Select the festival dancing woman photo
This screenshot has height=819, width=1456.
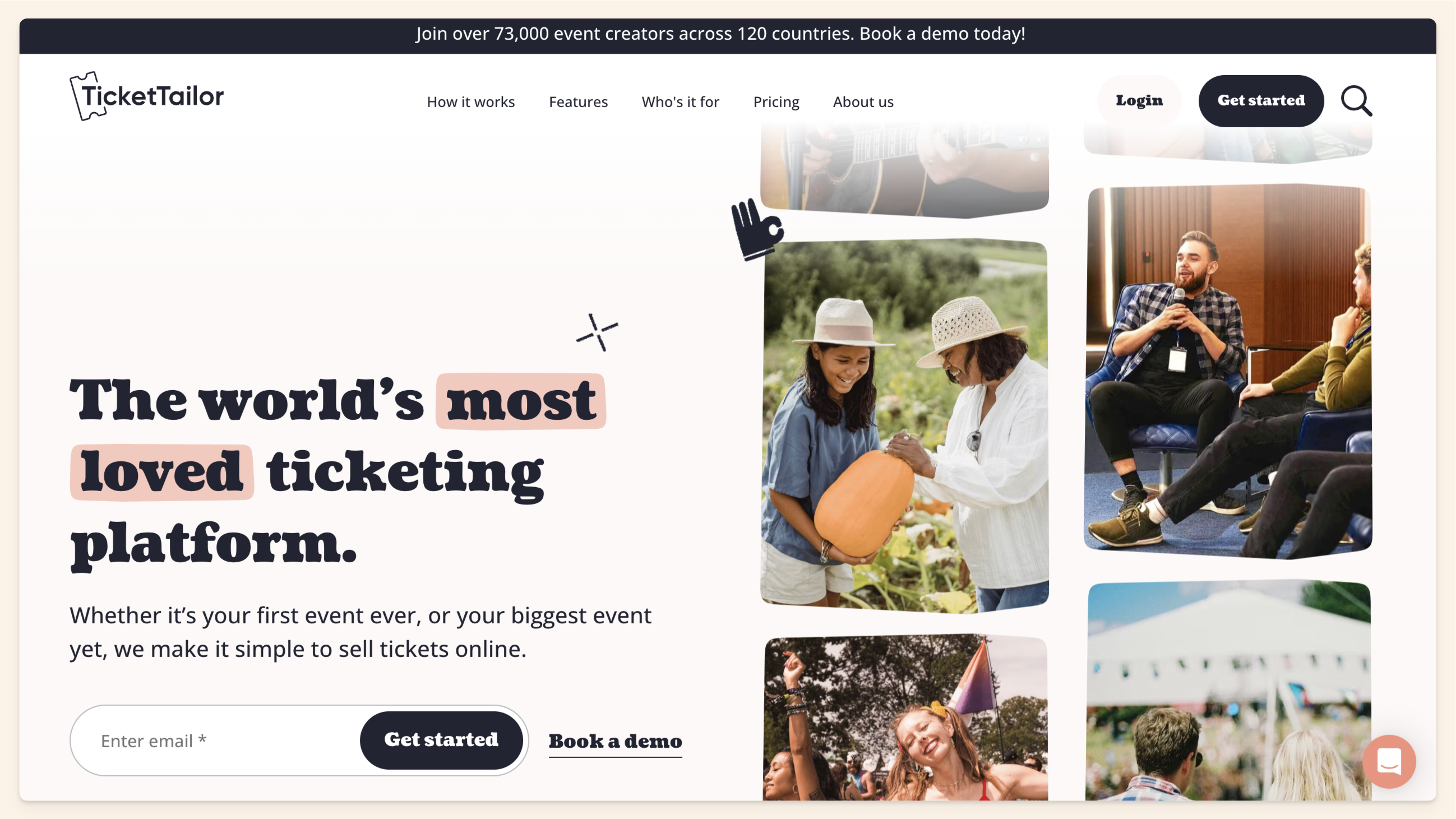(x=905, y=717)
